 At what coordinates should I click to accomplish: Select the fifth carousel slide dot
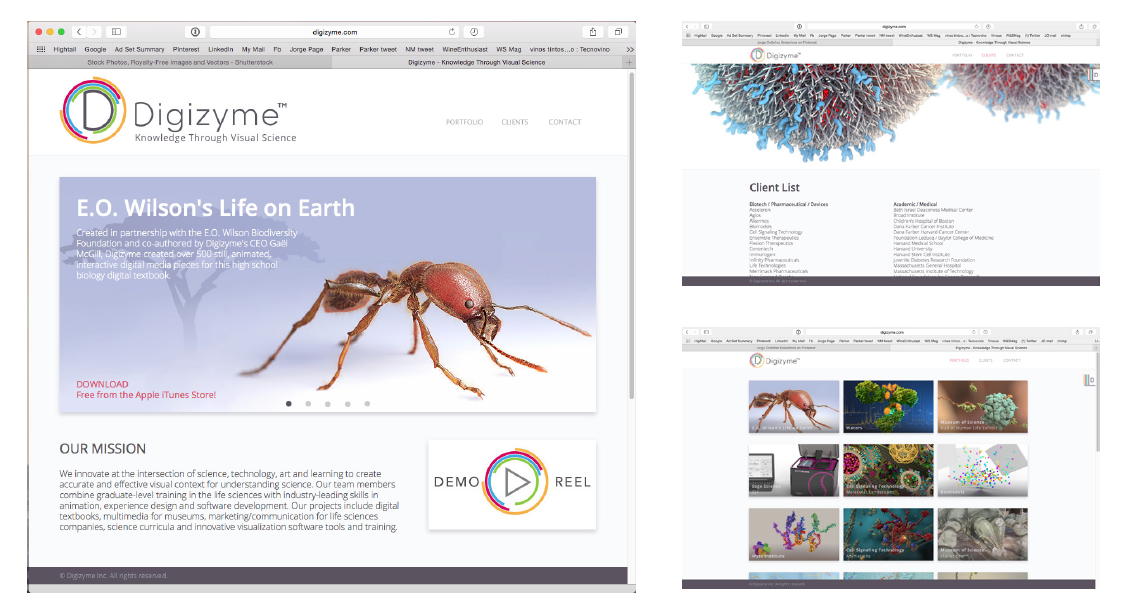[x=367, y=404]
